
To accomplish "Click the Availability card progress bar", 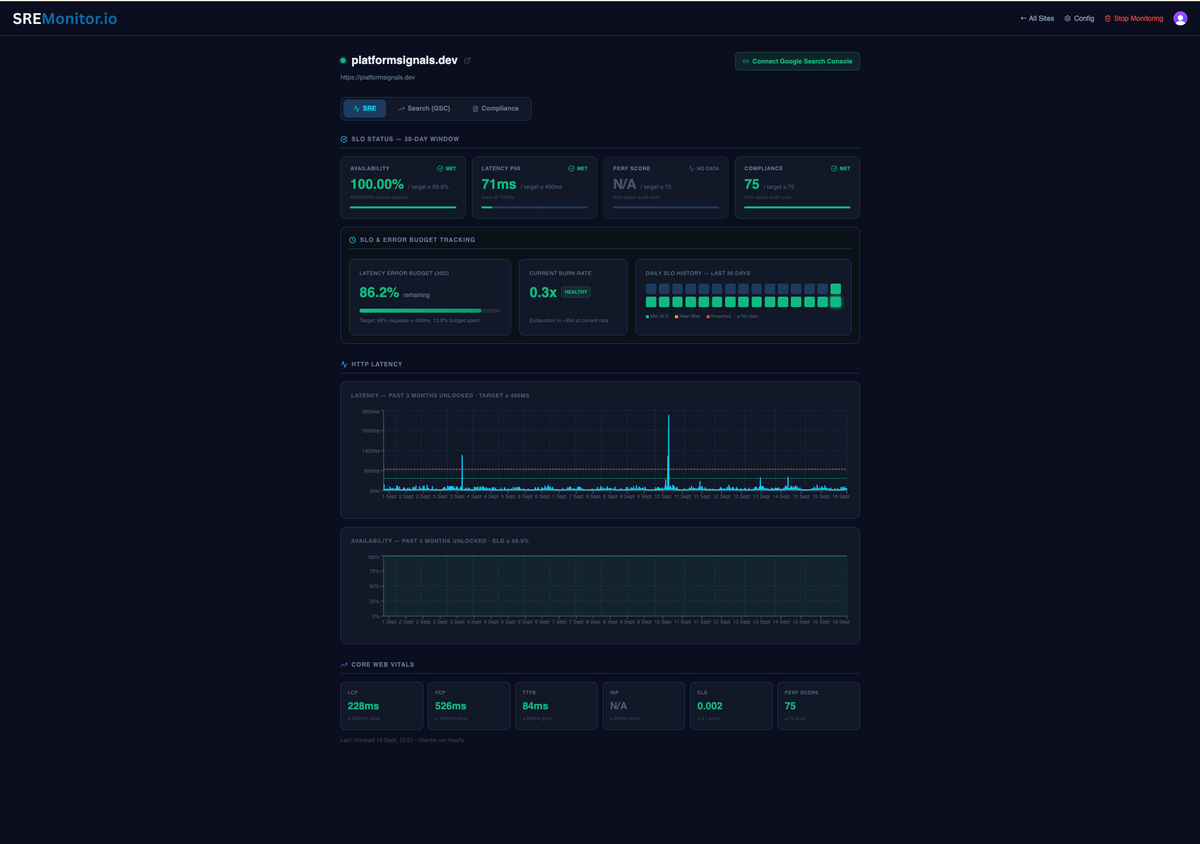I will pyautogui.click(x=403, y=207).
